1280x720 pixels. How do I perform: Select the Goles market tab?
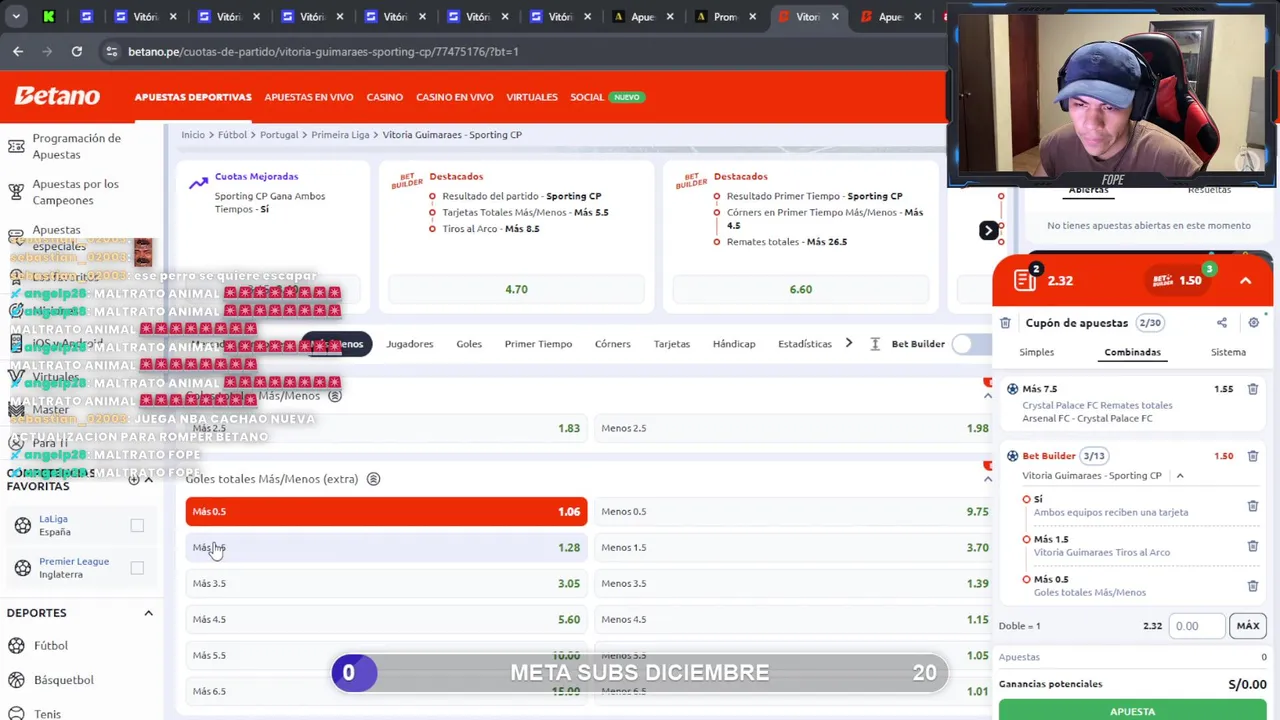(469, 344)
